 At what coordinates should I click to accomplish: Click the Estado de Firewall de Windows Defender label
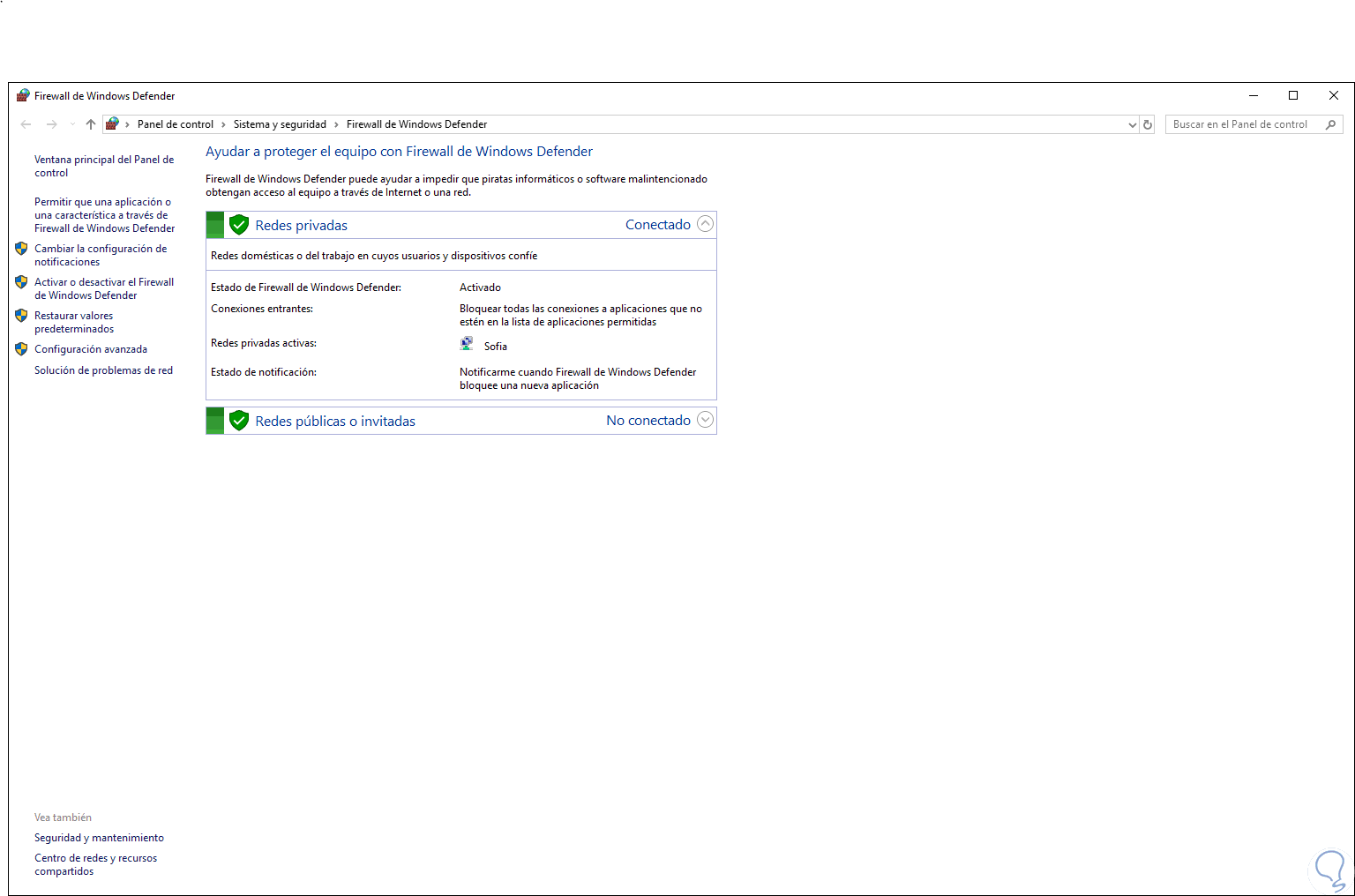point(306,287)
